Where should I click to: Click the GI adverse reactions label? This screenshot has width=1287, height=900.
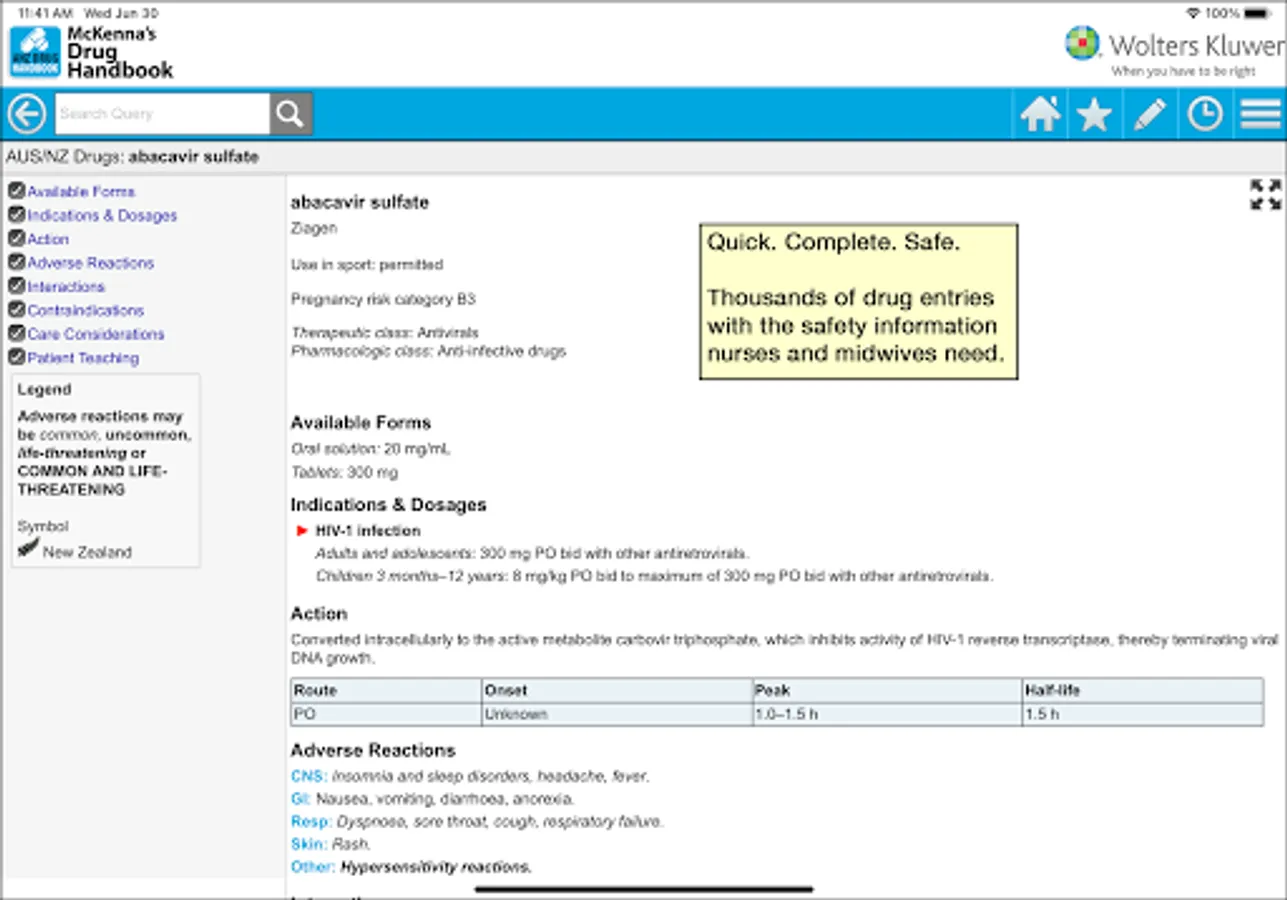point(301,799)
